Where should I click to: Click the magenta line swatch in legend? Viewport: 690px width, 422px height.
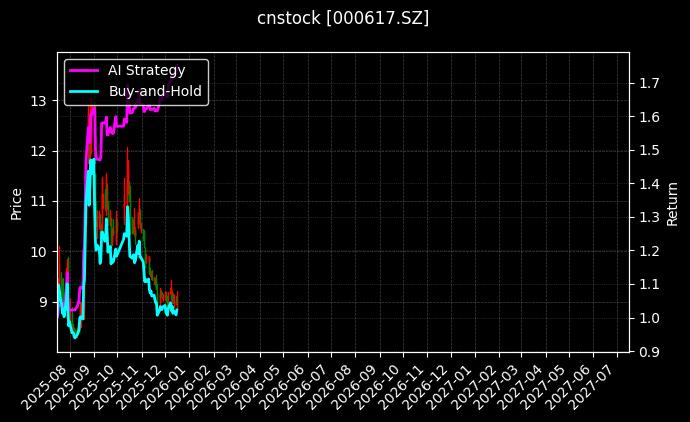point(84,71)
